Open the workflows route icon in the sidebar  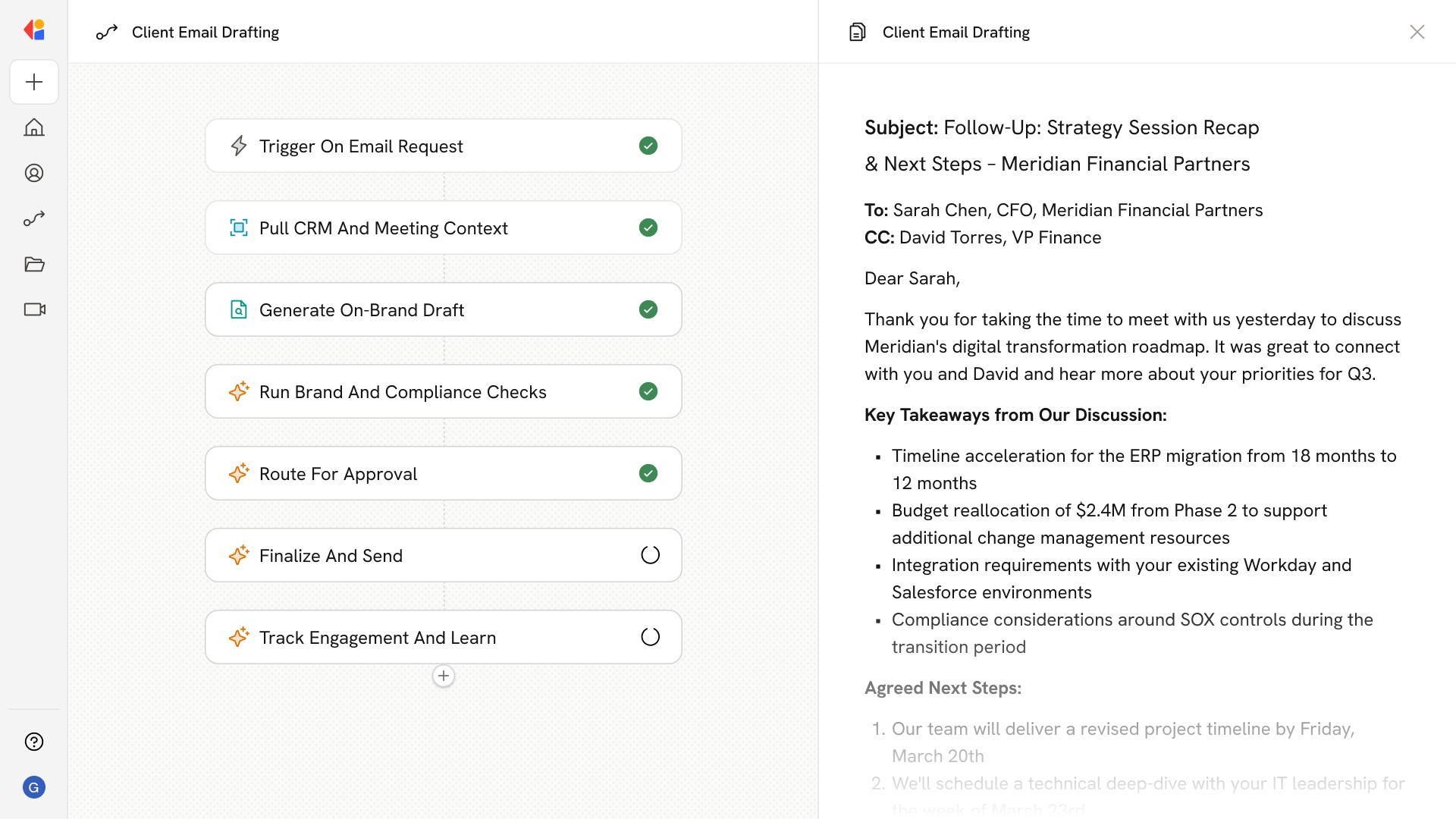[34, 218]
